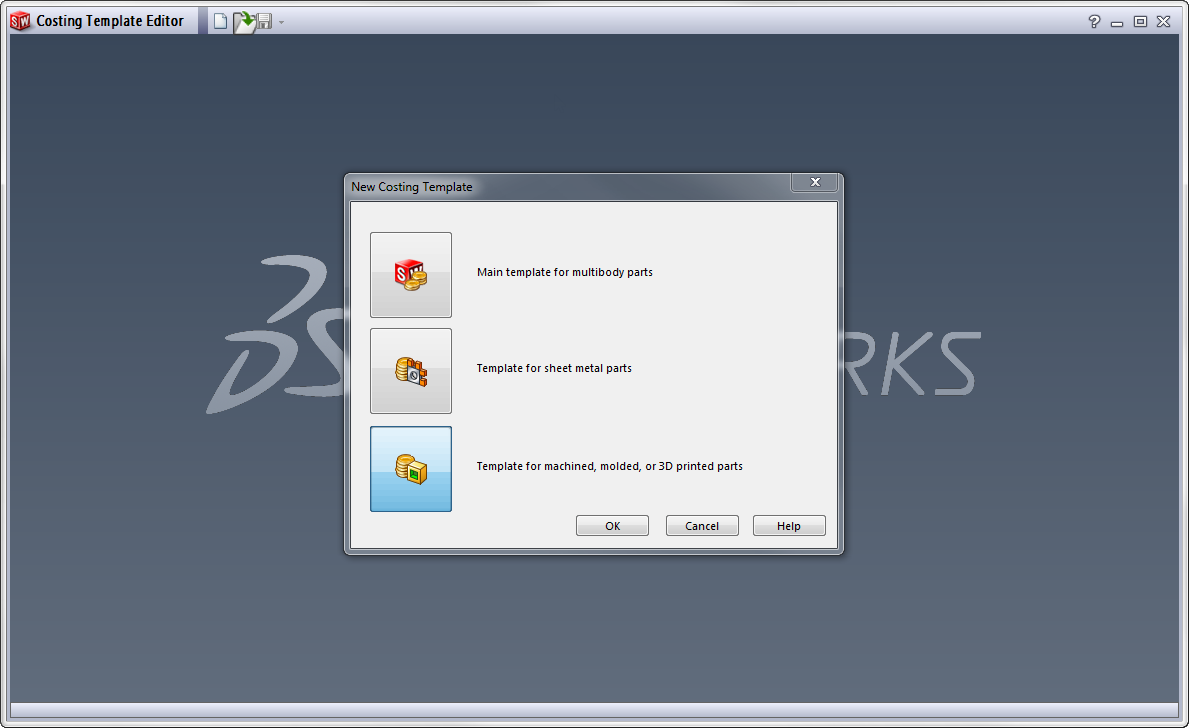Open Help via the question mark icon
Image resolution: width=1189 pixels, height=728 pixels.
click(1093, 21)
